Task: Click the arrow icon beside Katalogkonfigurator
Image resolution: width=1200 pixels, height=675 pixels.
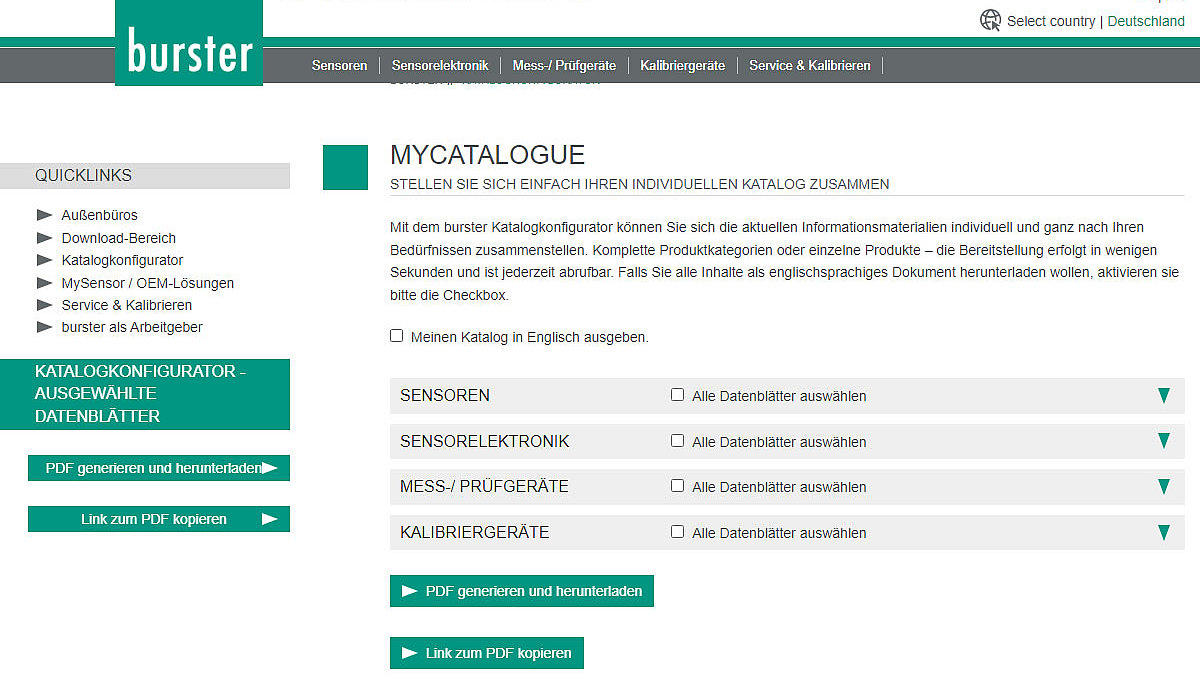Action: point(44,260)
